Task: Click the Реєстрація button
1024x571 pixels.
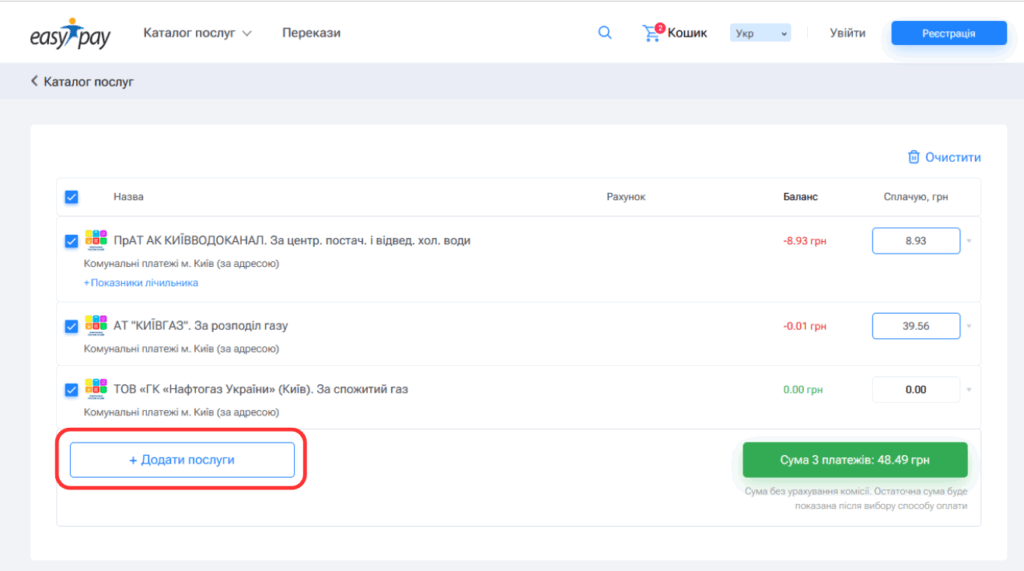Action: point(949,33)
